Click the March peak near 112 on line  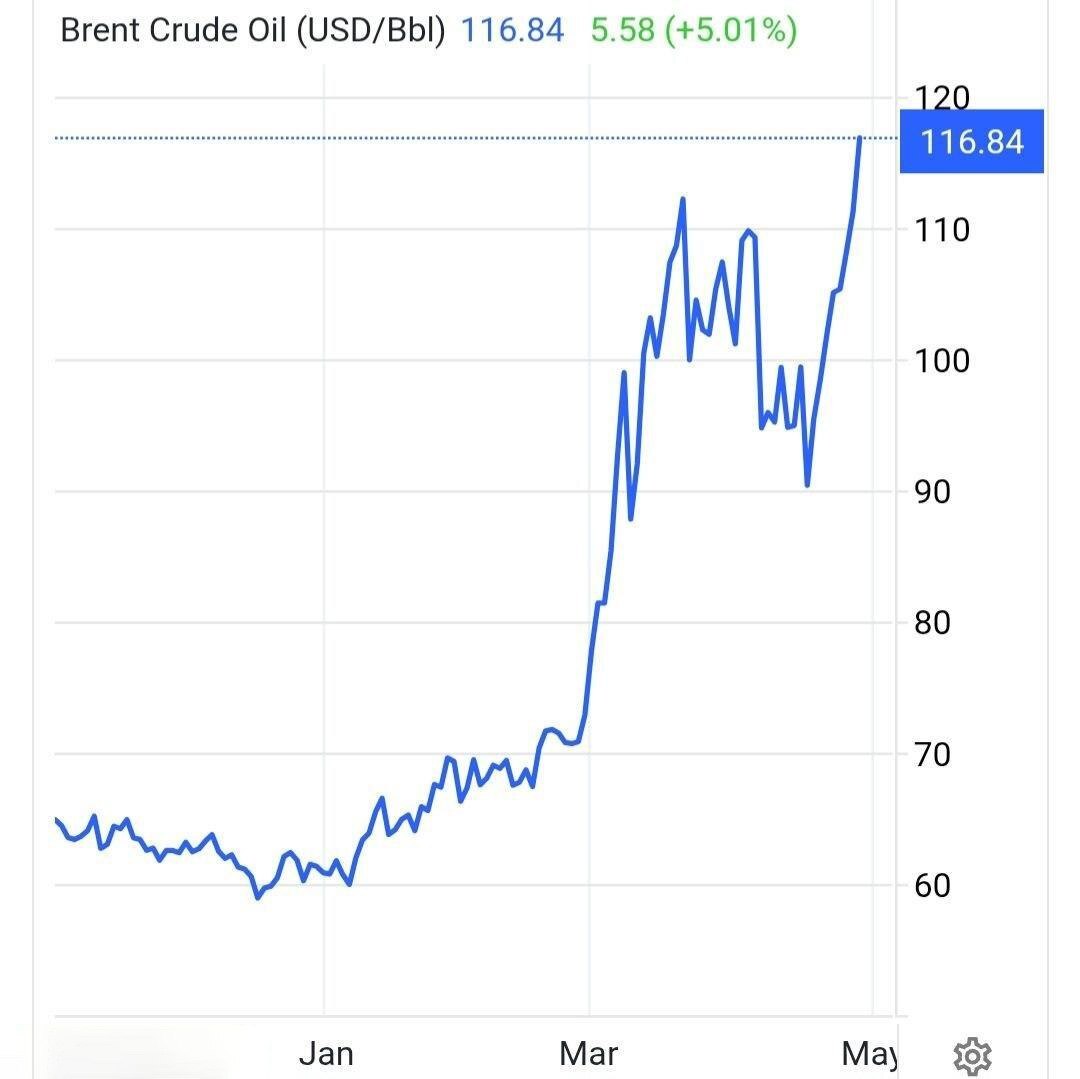coord(682,199)
